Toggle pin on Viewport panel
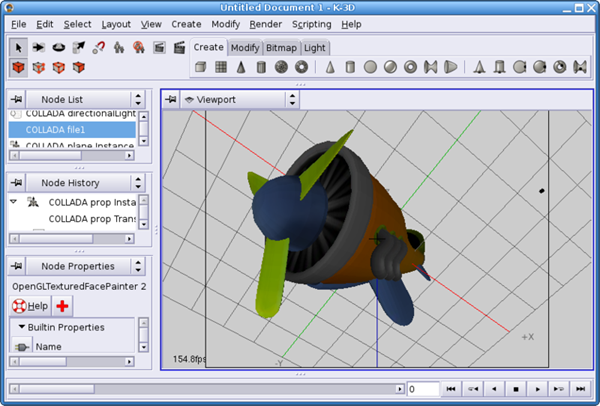Screen dimensions: 600x406 click(171, 99)
